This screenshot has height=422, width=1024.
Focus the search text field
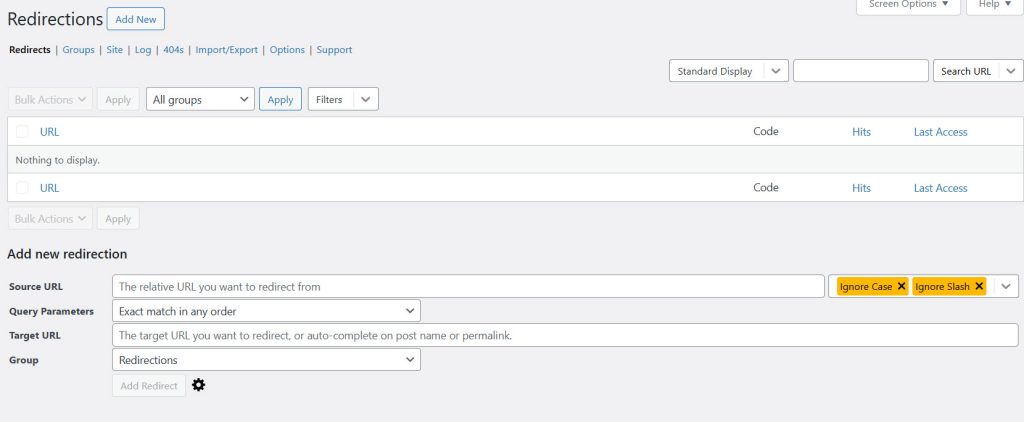tap(861, 71)
